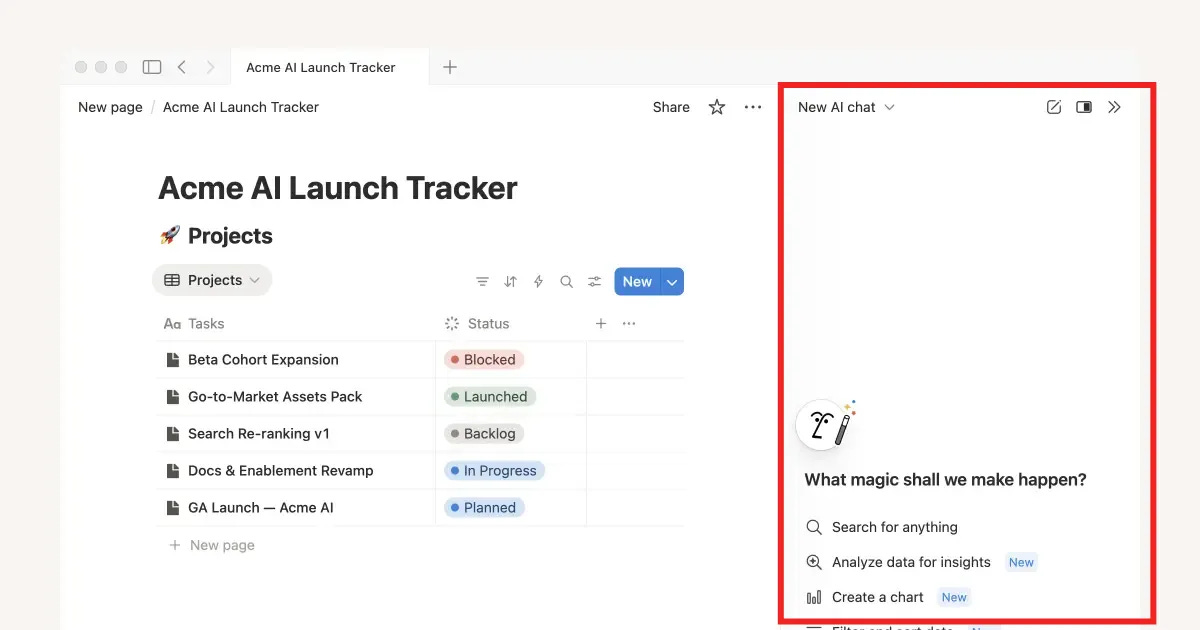Open Docs & Enablement Revamp task
The width and height of the screenshot is (1200, 630).
[281, 471]
